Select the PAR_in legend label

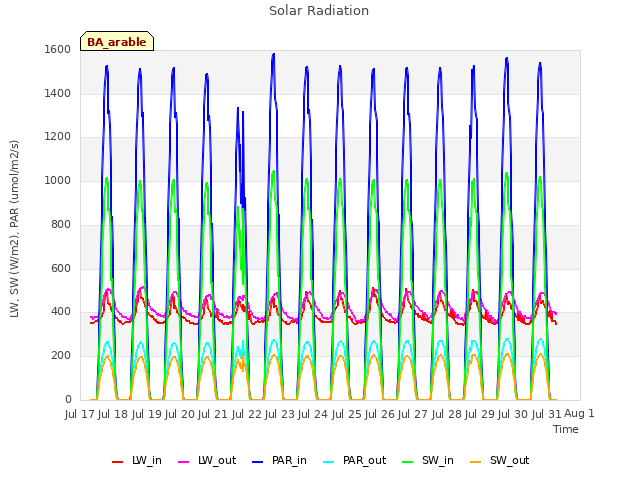pyautogui.click(x=289, y=460)
